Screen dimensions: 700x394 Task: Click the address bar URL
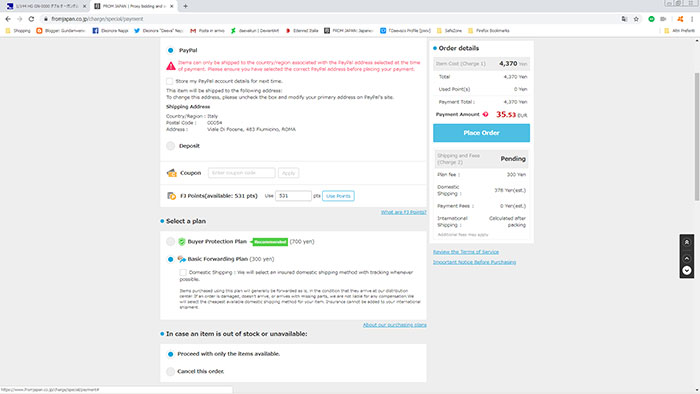[x=97, y=19]
